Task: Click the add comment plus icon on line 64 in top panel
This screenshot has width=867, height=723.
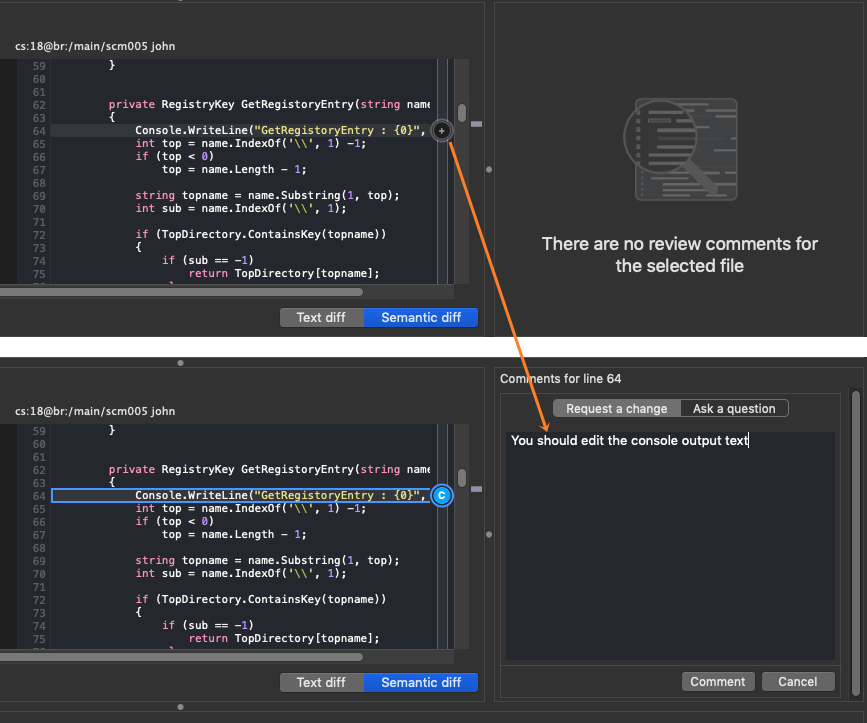Action: click(441, 131)
